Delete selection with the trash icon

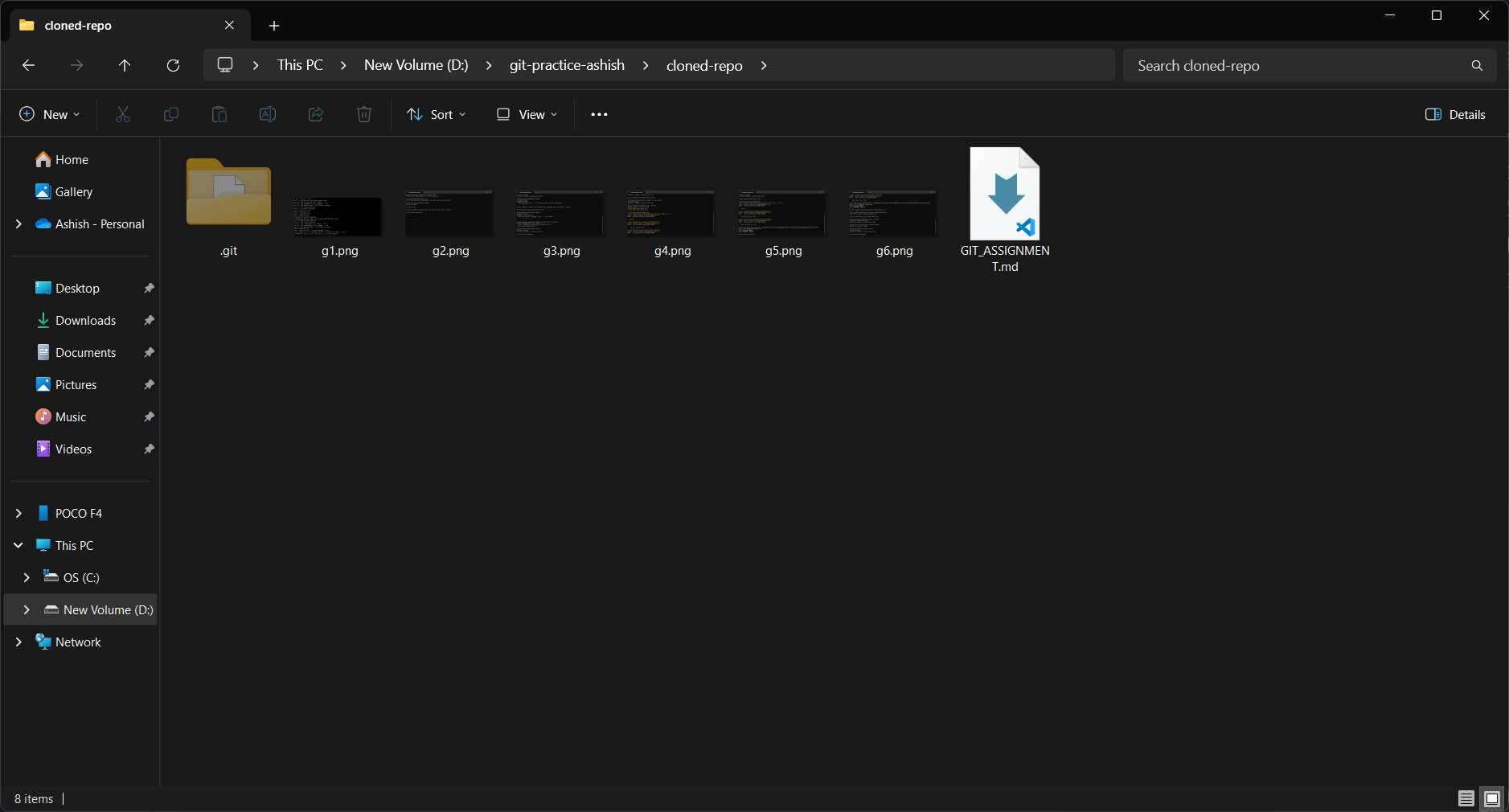coord(363,114)
